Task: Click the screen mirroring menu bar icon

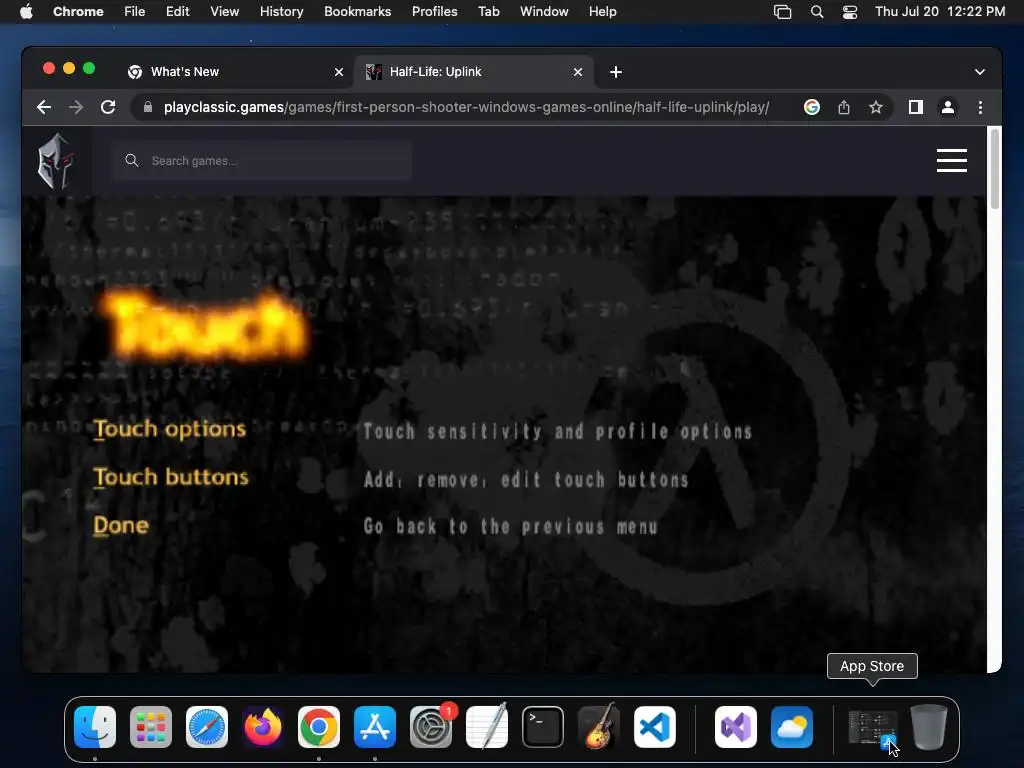Action: 782,12
